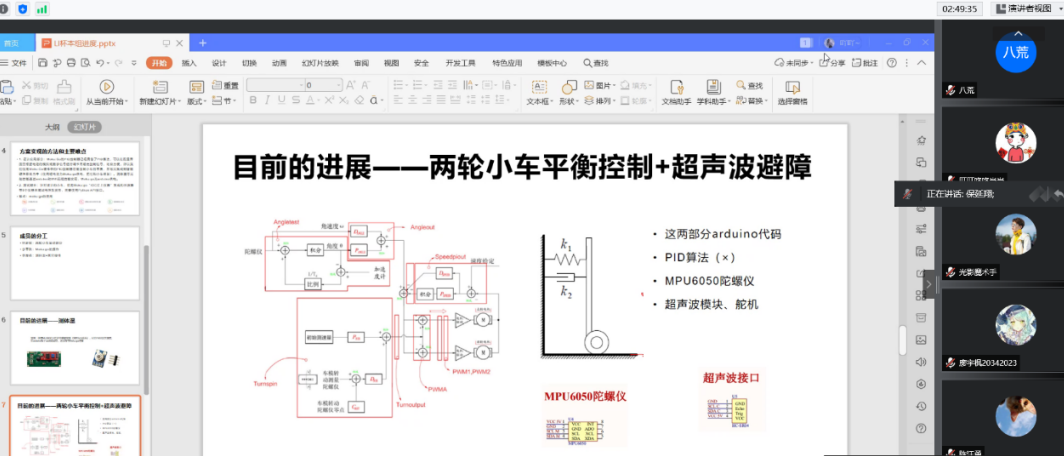
Task: Click the Share (分享) button
Action: (832, 63)
